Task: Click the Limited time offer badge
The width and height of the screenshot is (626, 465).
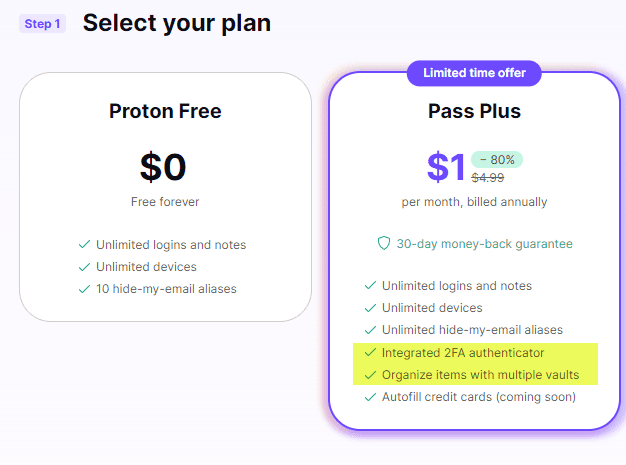Action: click(x=474, y=73)
